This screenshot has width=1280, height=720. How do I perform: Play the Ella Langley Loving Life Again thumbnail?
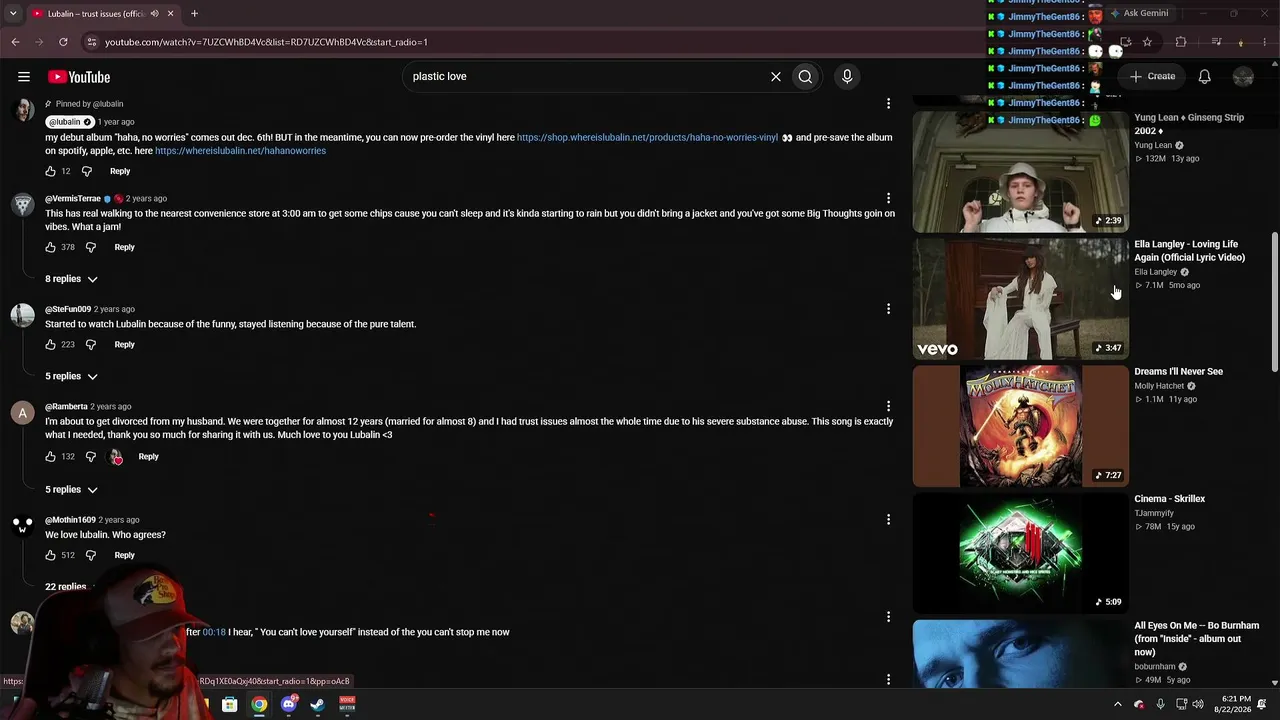click(x=1020, y=298)
